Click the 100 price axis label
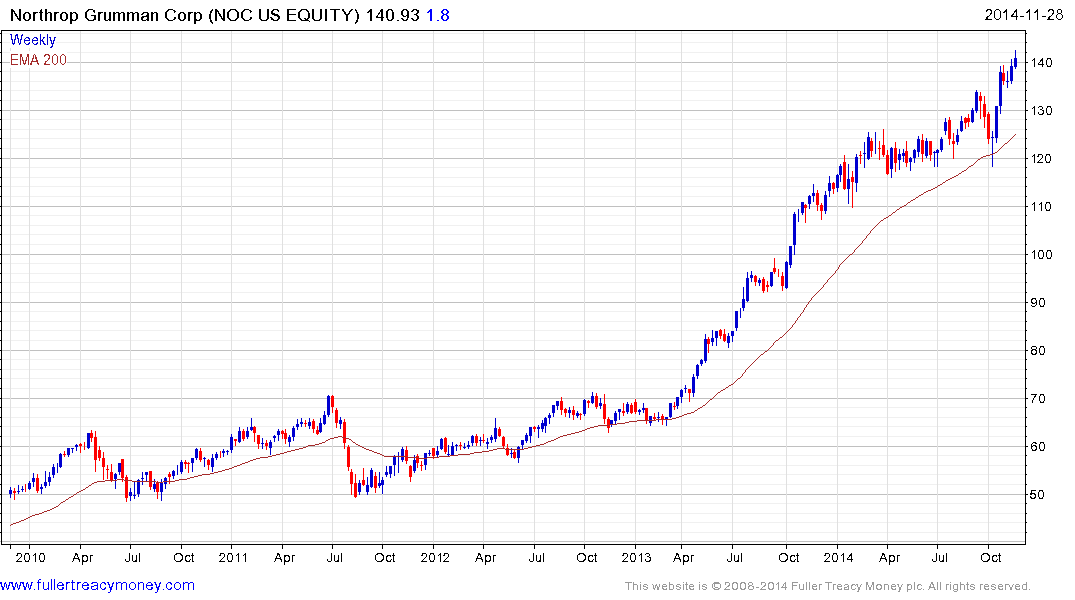The height and width of the screenshot is (600, 1075). (x=1041, y=254)
